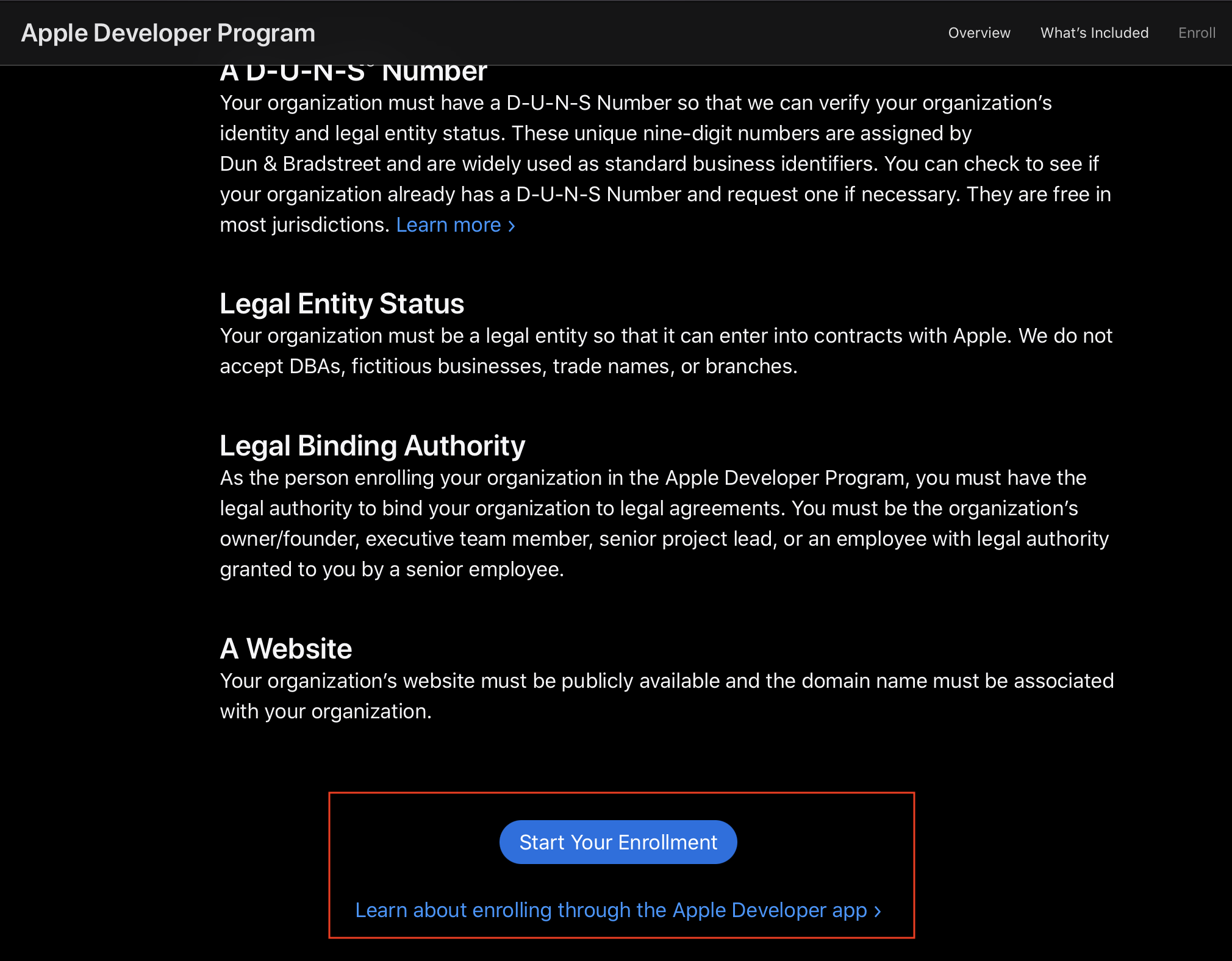Click the line beginning 'Dun & Bradstreet and are widely used'

pyautogui.click(x=659, y=164)
